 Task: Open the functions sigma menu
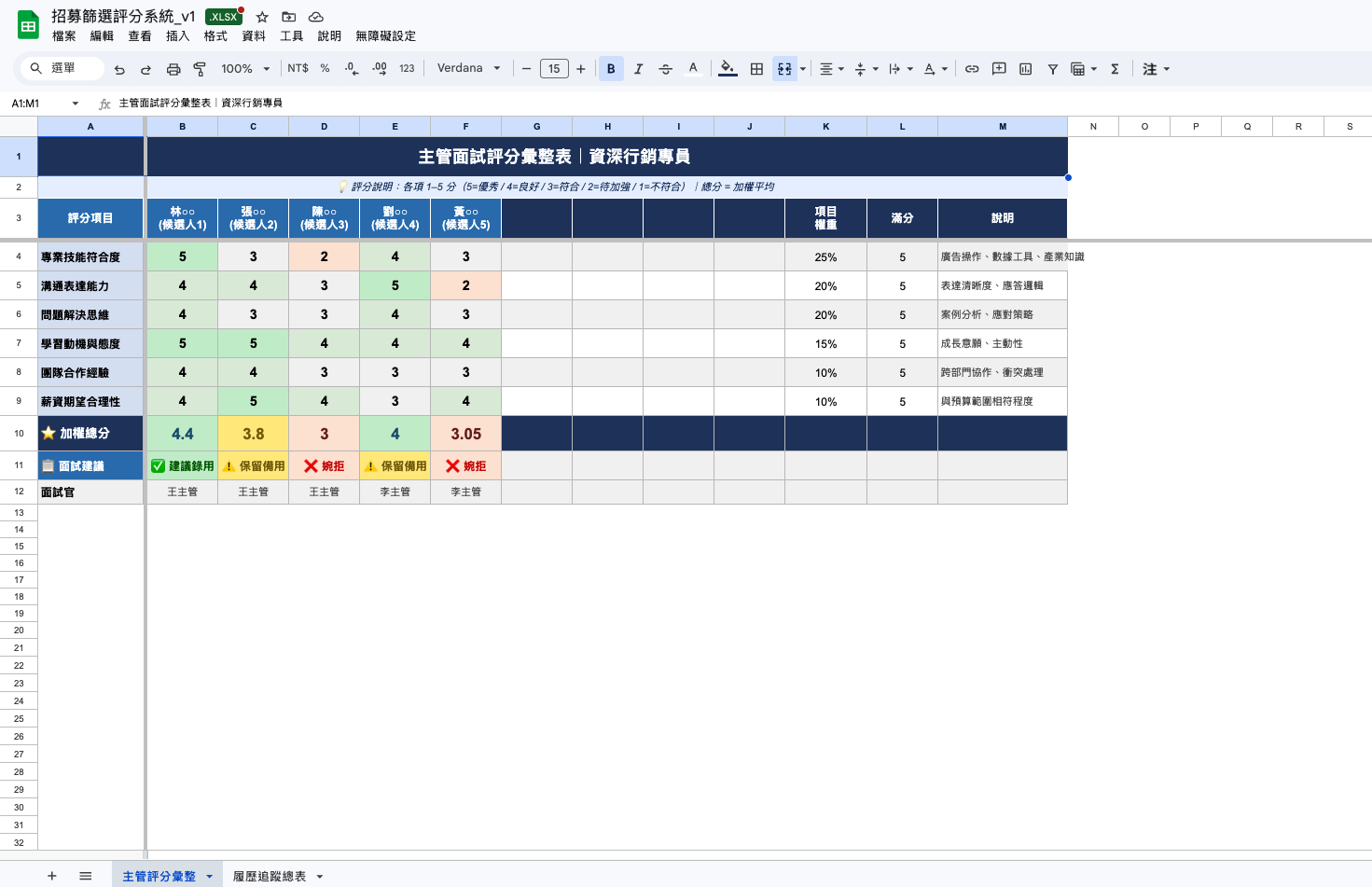coord(1115,69)
